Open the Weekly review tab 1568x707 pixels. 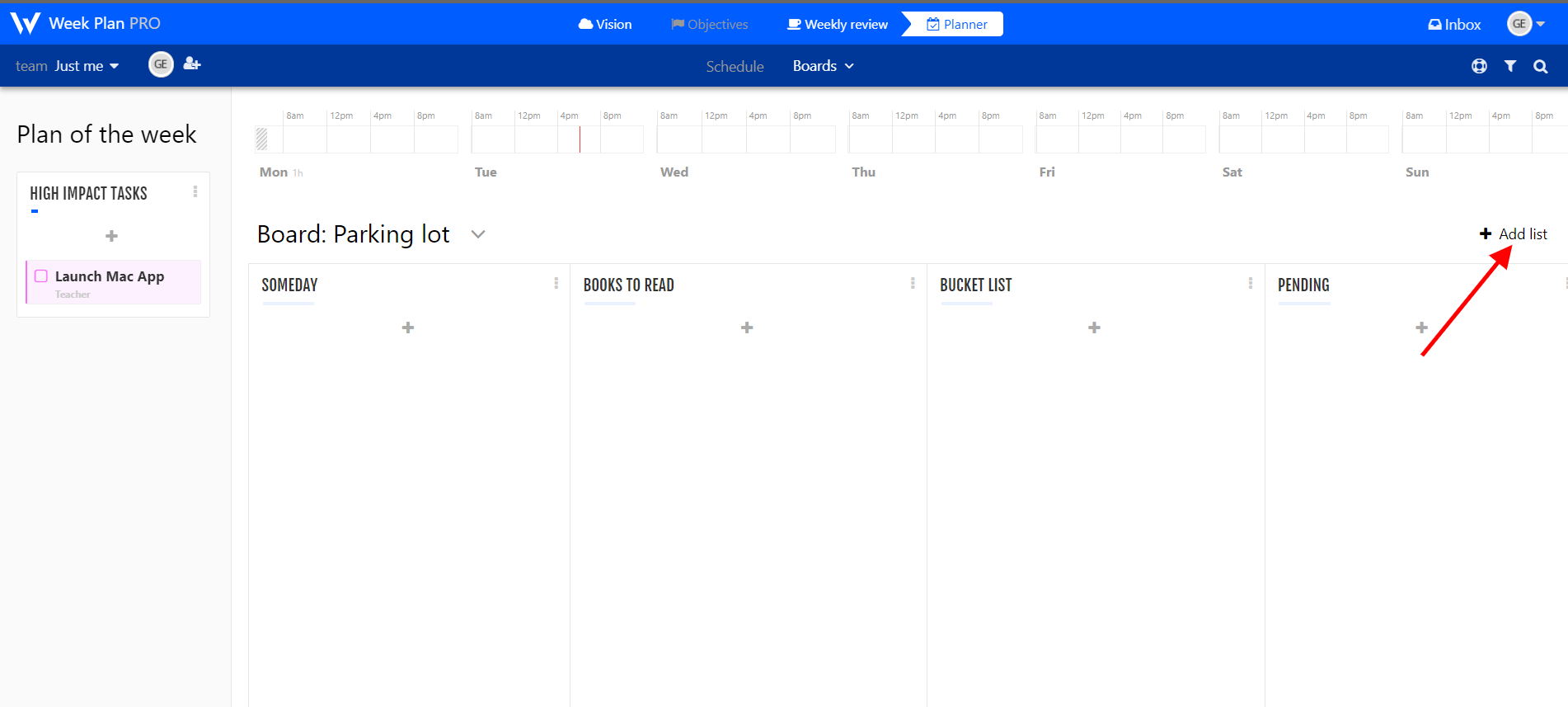838,24
